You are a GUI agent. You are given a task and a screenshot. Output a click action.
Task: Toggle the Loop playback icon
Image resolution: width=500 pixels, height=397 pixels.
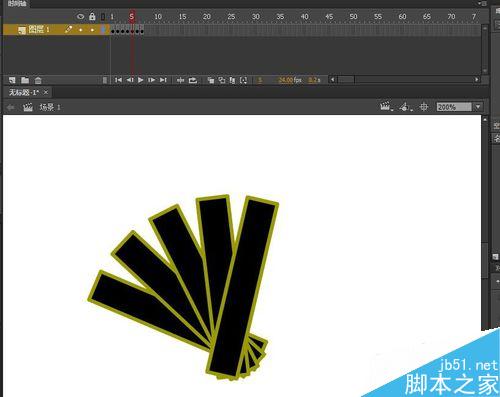point(193,80)
